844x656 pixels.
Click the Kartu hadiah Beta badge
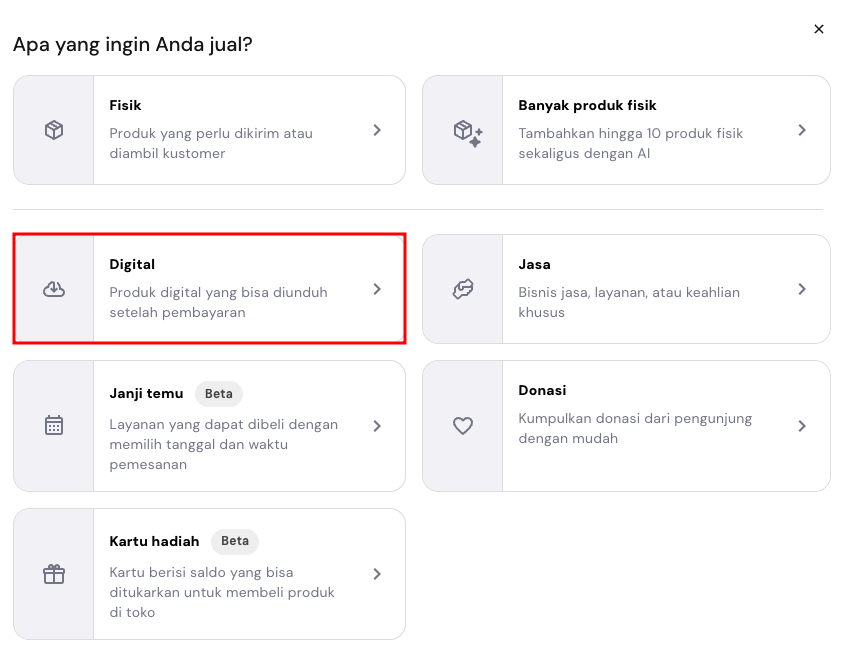[234, 541]
